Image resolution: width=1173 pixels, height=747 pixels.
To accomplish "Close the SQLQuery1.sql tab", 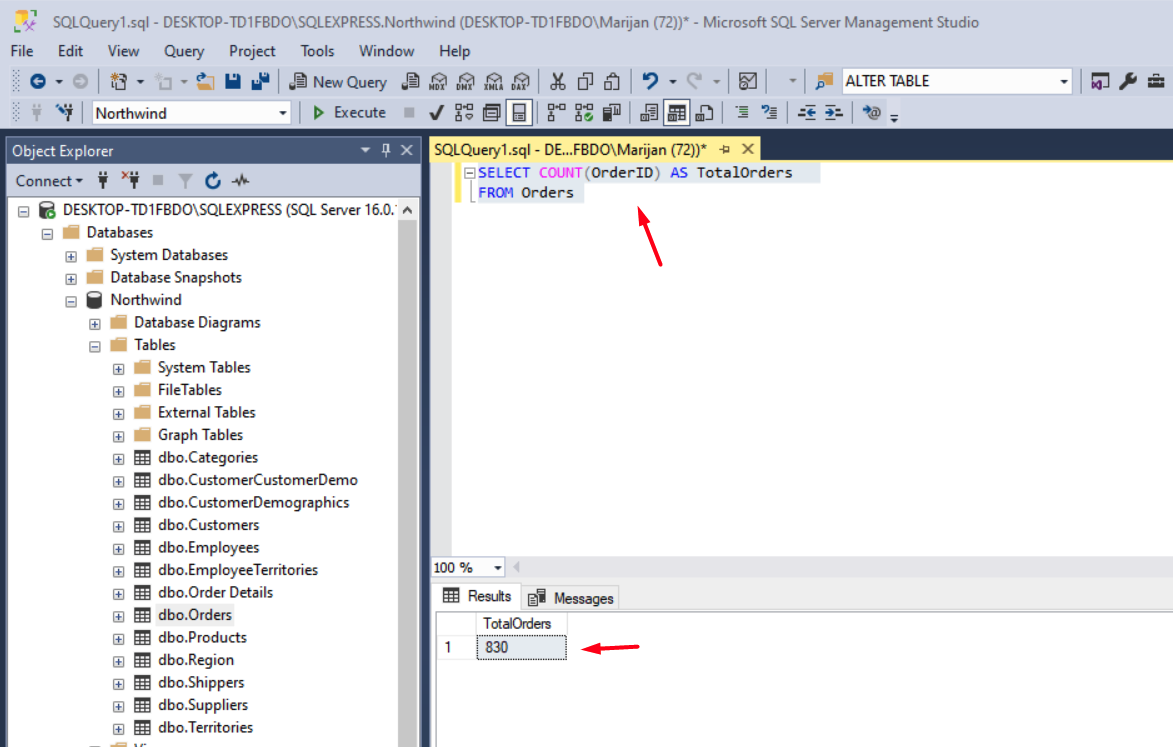I will pos(747,149).
